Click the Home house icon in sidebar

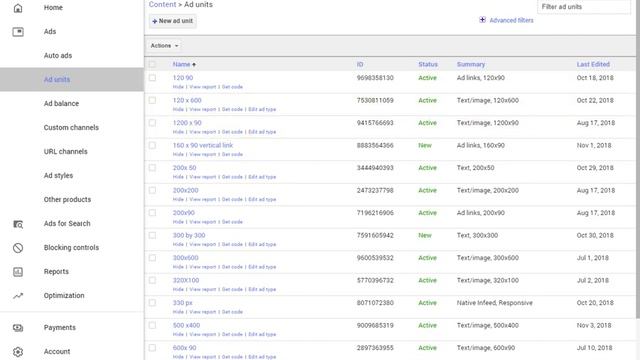point(18,7)
